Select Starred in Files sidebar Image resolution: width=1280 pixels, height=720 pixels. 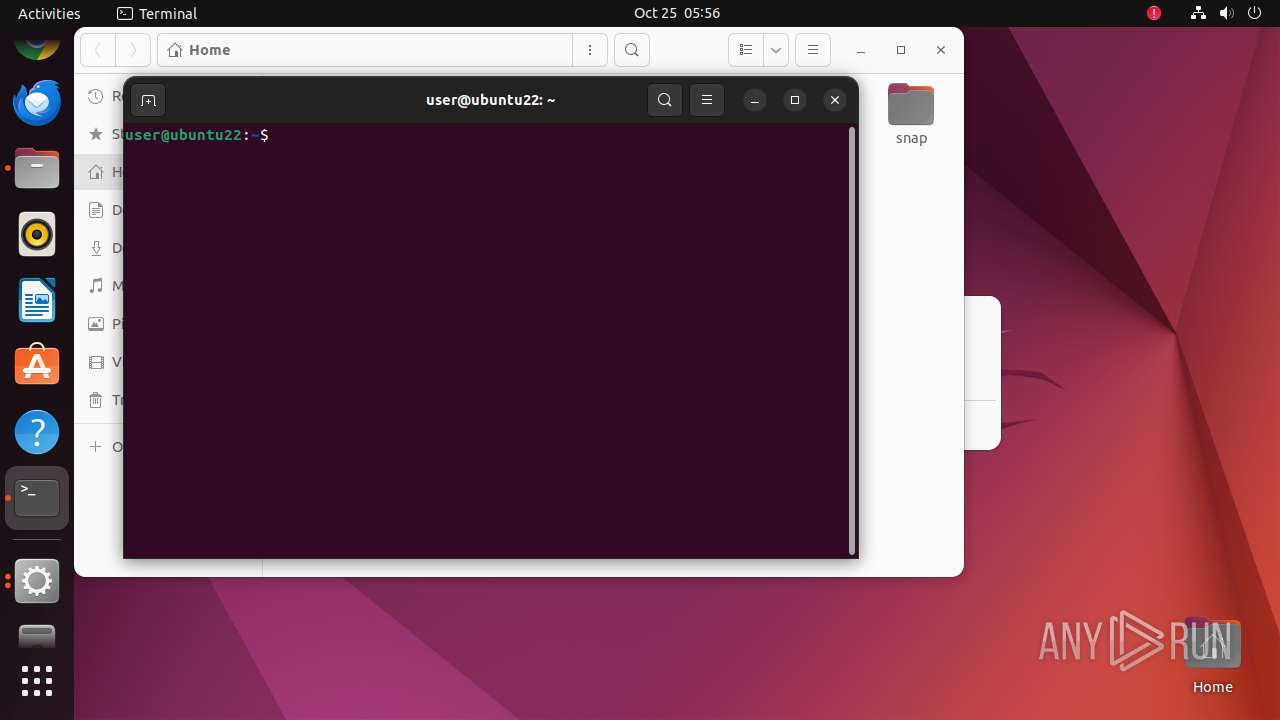point(100,134)
